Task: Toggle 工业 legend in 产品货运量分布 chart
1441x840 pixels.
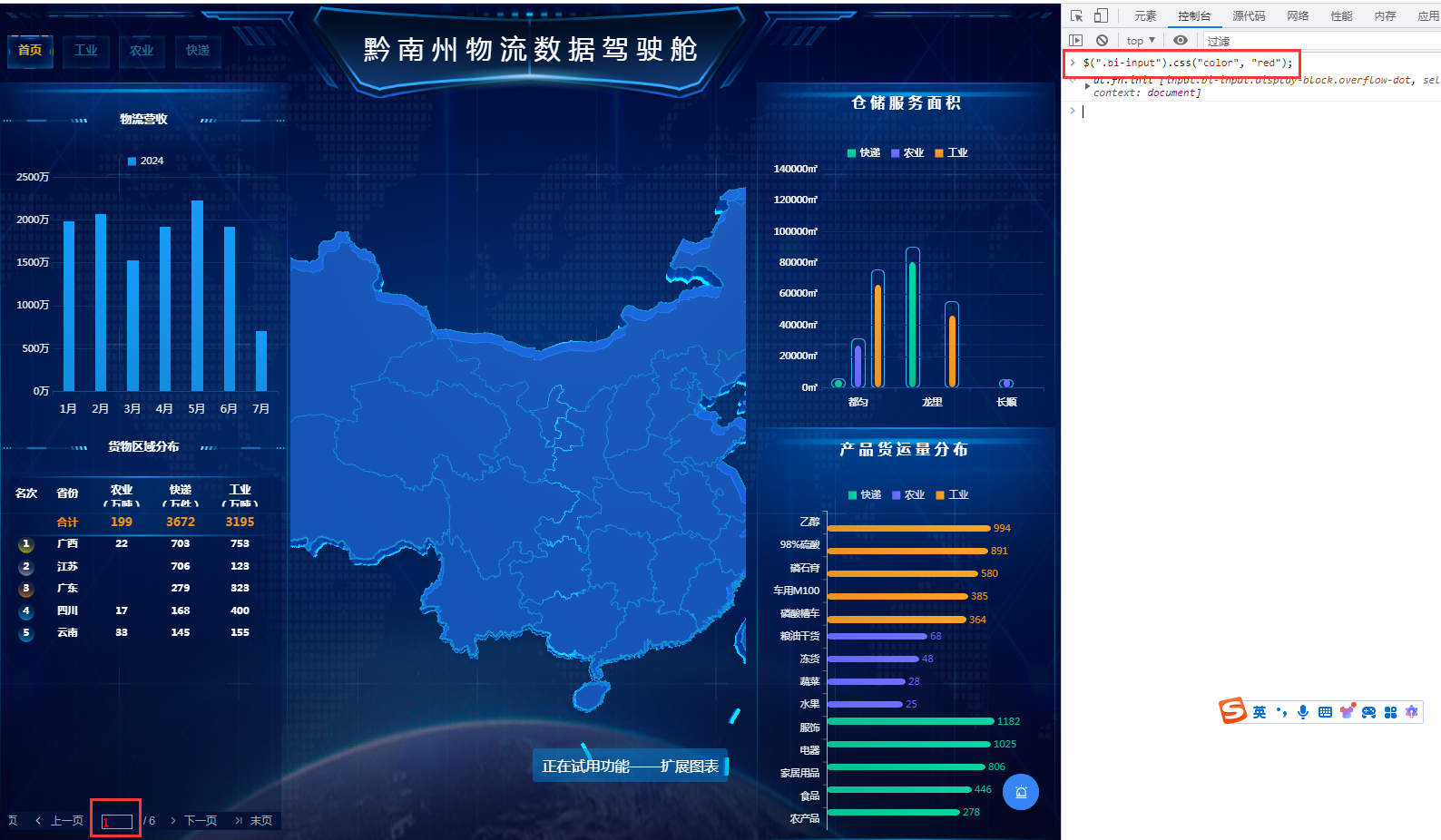Action: (x=953, y=494)
